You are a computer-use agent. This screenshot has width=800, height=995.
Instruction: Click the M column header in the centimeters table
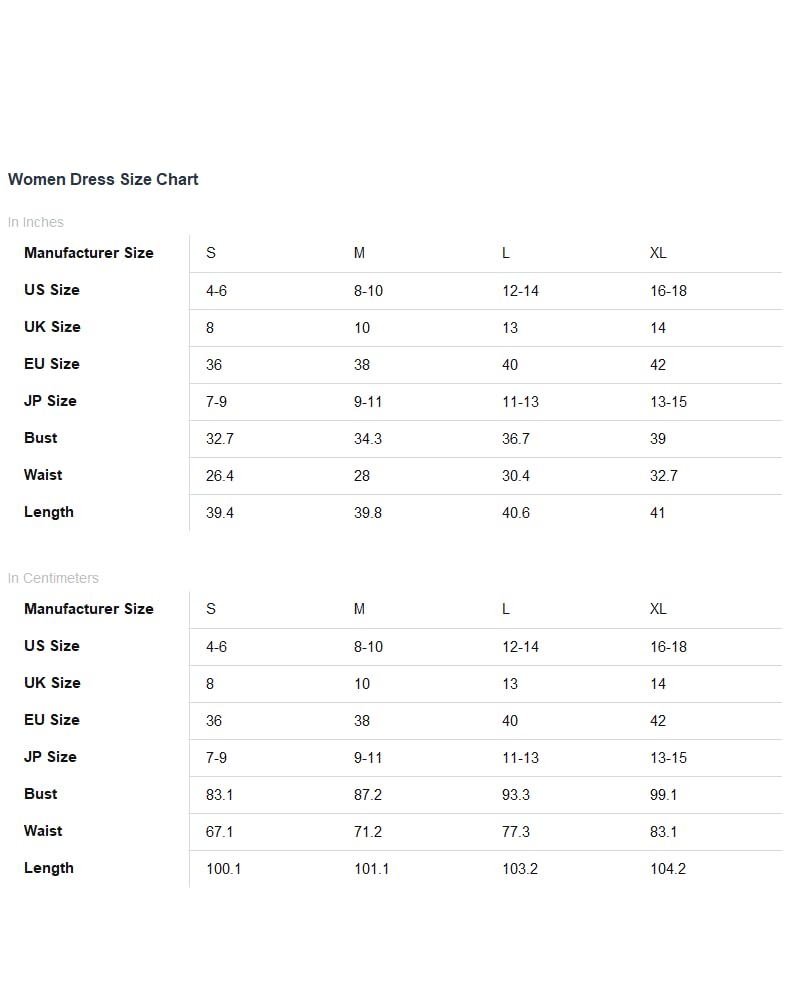click(359, 609)
